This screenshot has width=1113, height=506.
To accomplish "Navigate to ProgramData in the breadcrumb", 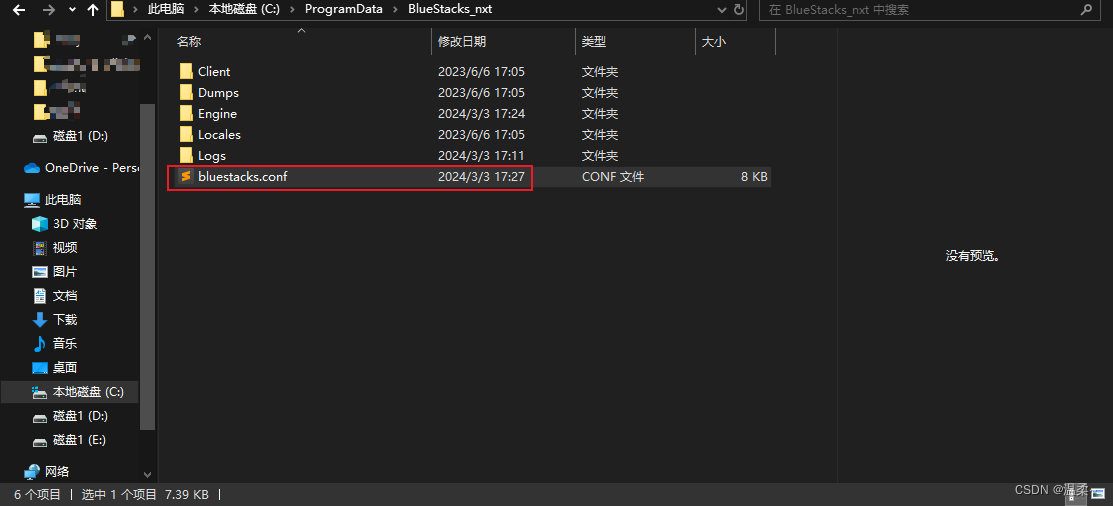I will [344, 10].
